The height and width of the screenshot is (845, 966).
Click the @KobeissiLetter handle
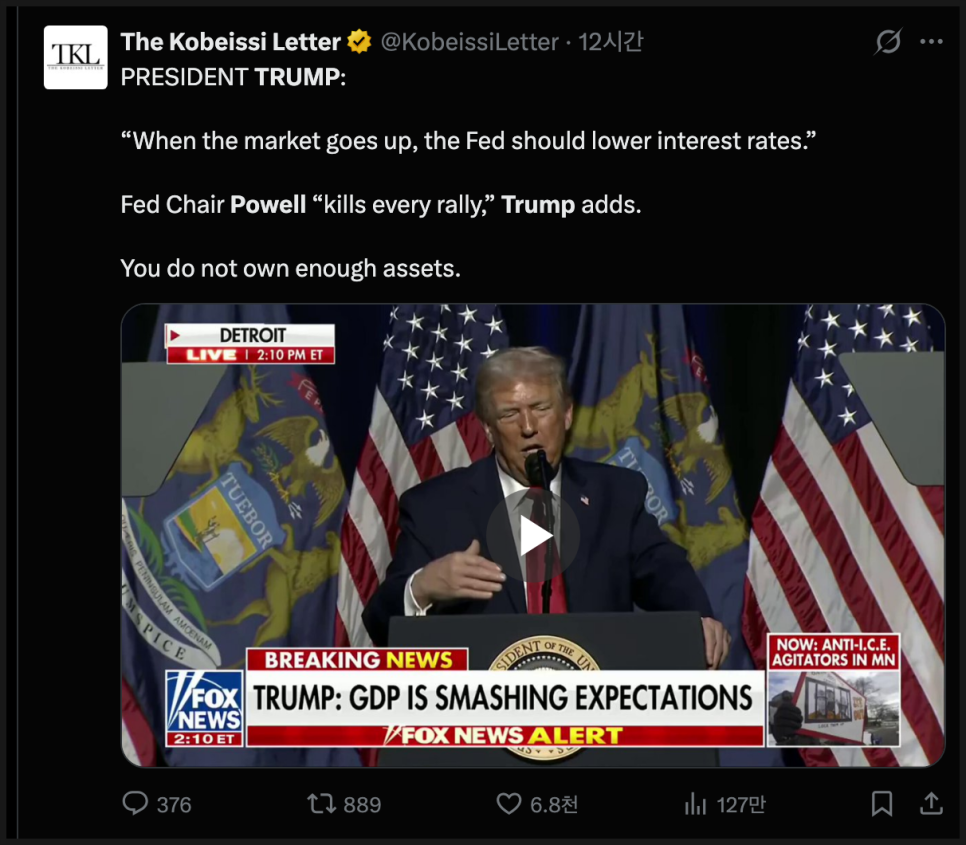tap(469, 42)
